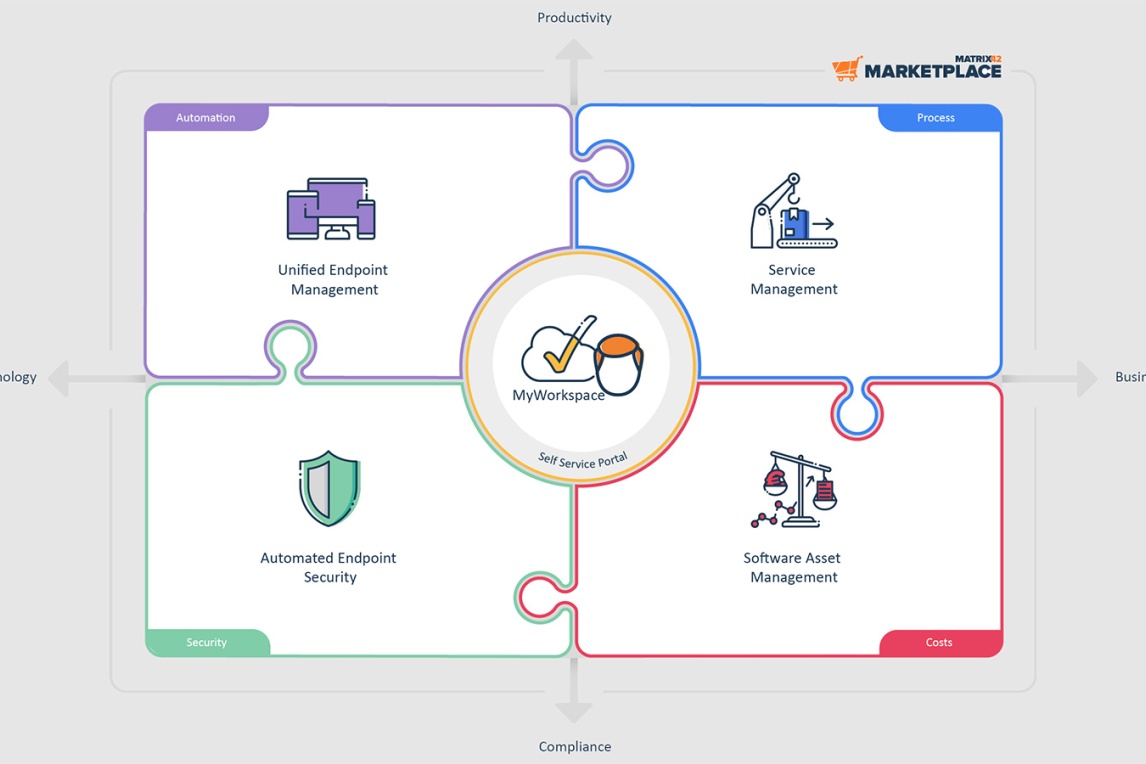The height and width of the screenshot is (764, 1146).
Task: Click the downward arrow above Compliance
Action: click(574, 707)
